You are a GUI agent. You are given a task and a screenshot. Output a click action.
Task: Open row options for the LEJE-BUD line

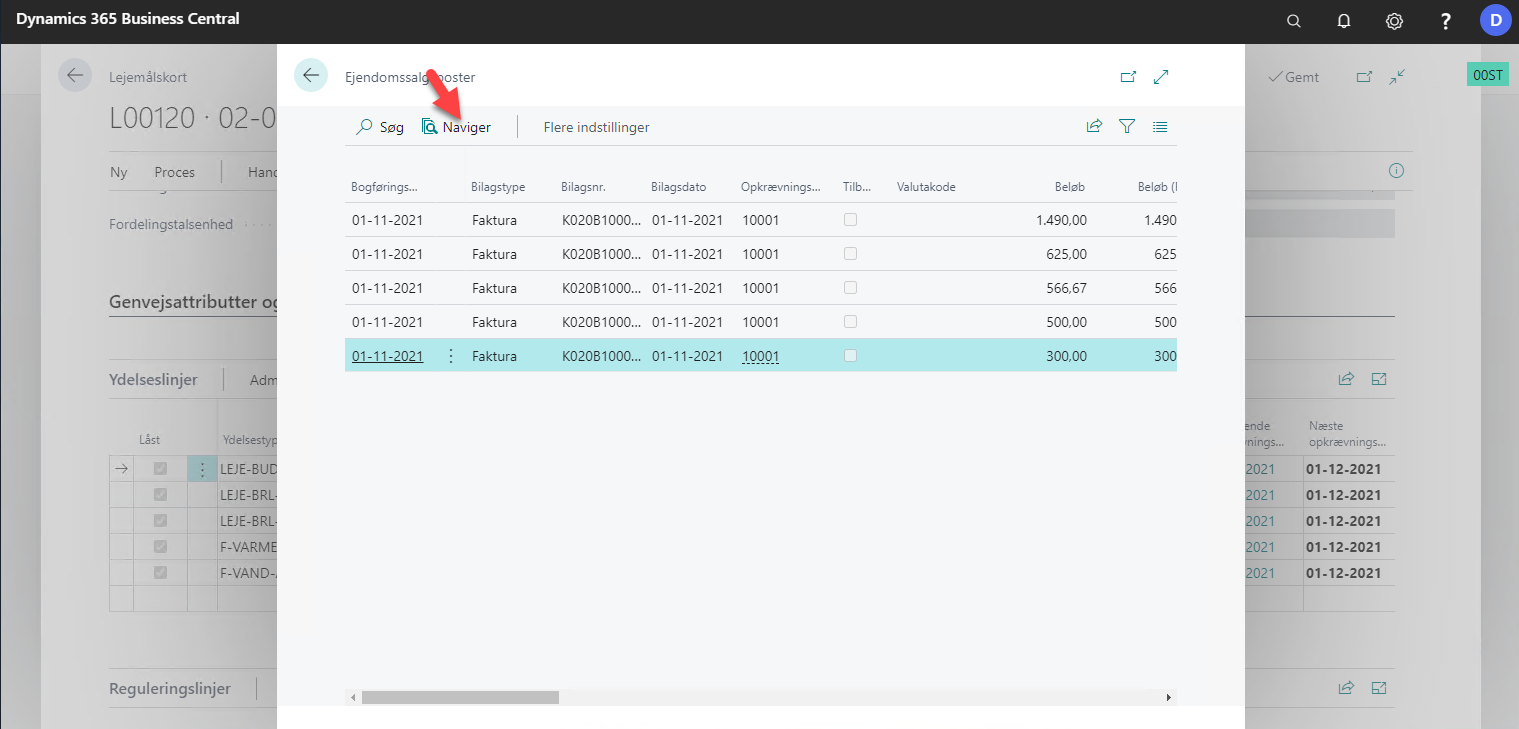(202, 469)
